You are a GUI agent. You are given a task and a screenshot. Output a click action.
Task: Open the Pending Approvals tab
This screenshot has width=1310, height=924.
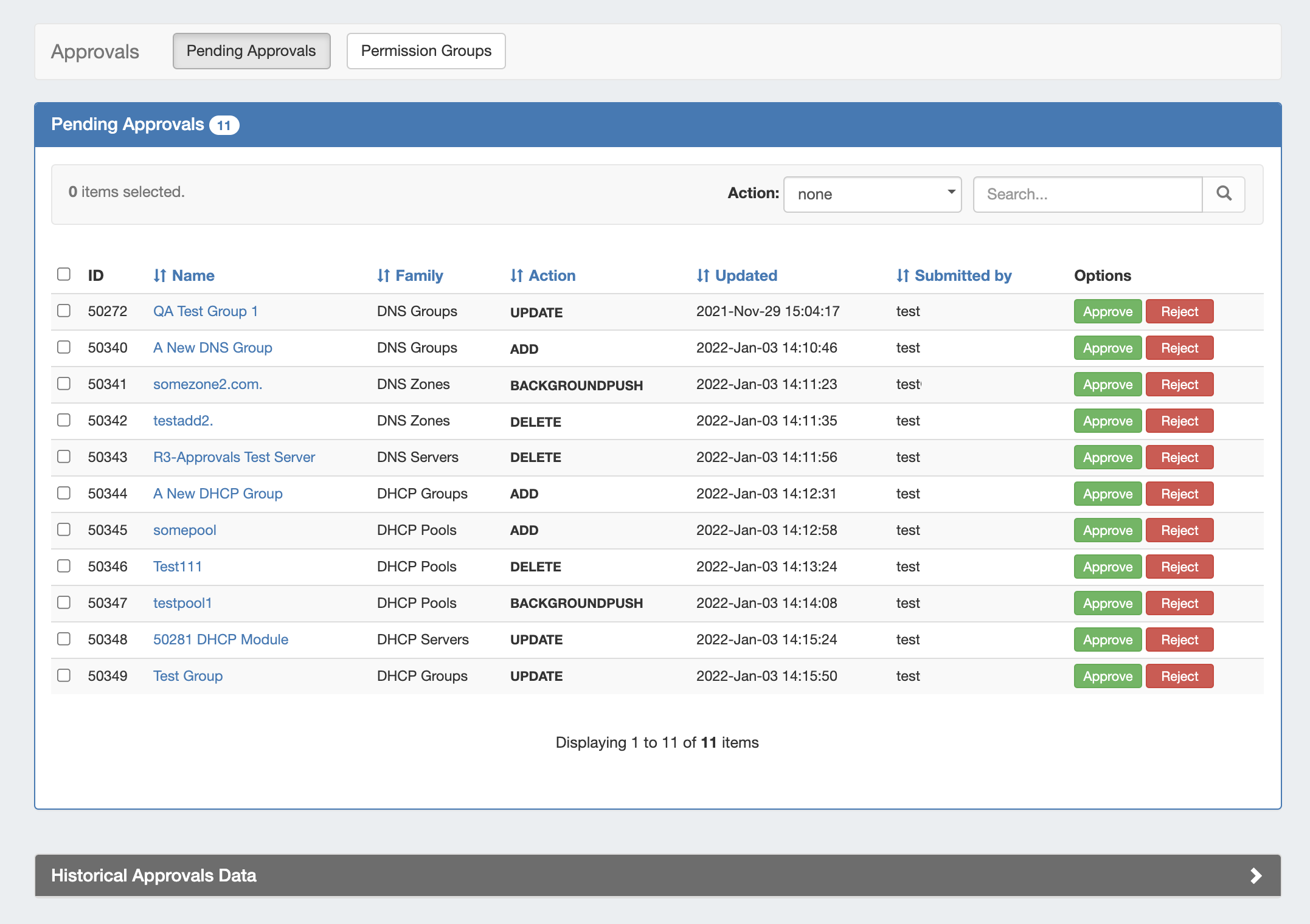click(x=251, y=51)
